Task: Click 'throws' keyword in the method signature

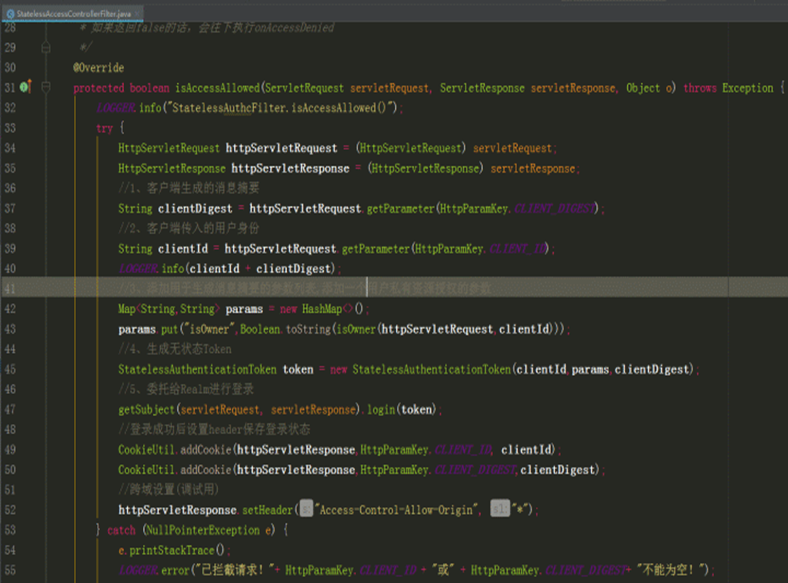Action: tap(700, 88)
